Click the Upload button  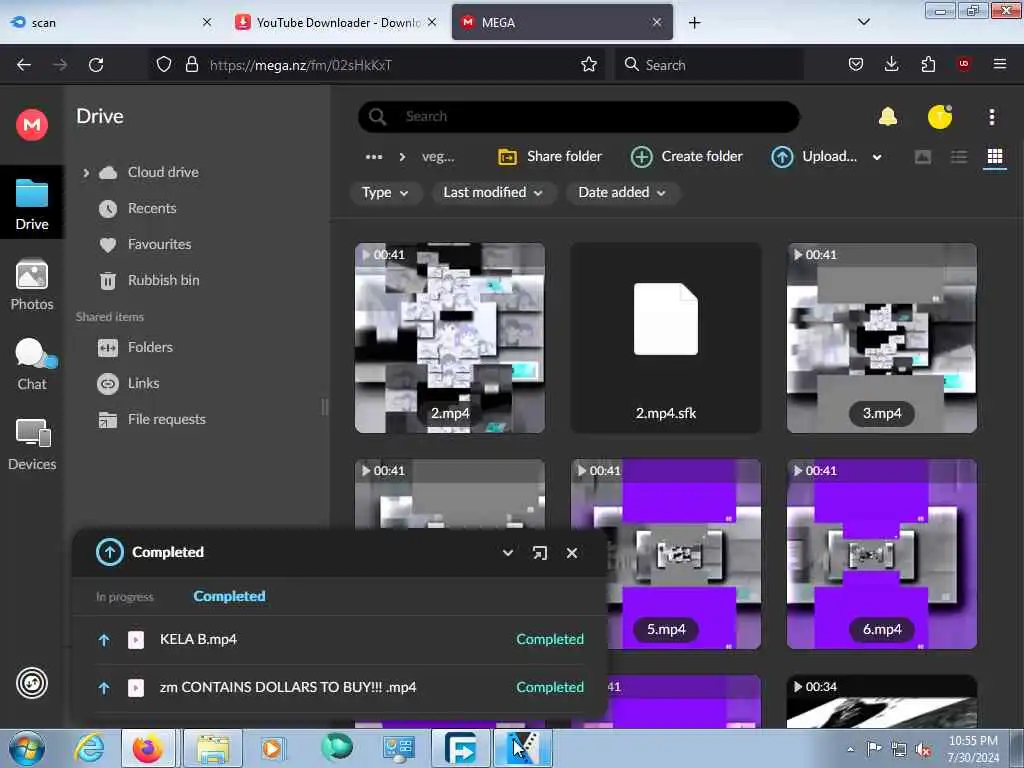point(814,157)
